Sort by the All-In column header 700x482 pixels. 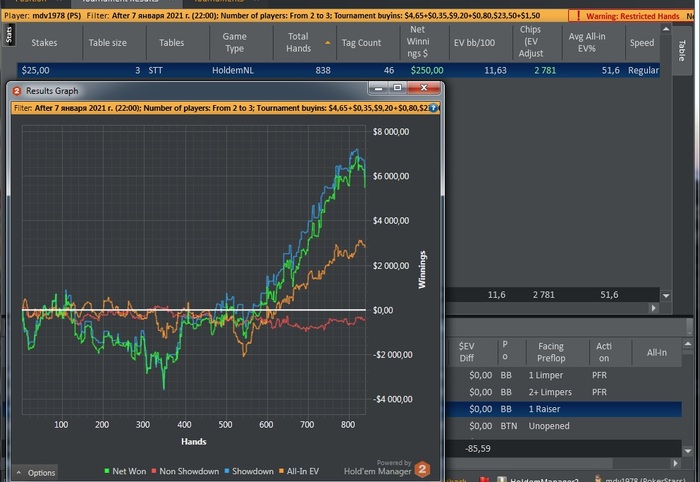[x=657, y=352]
